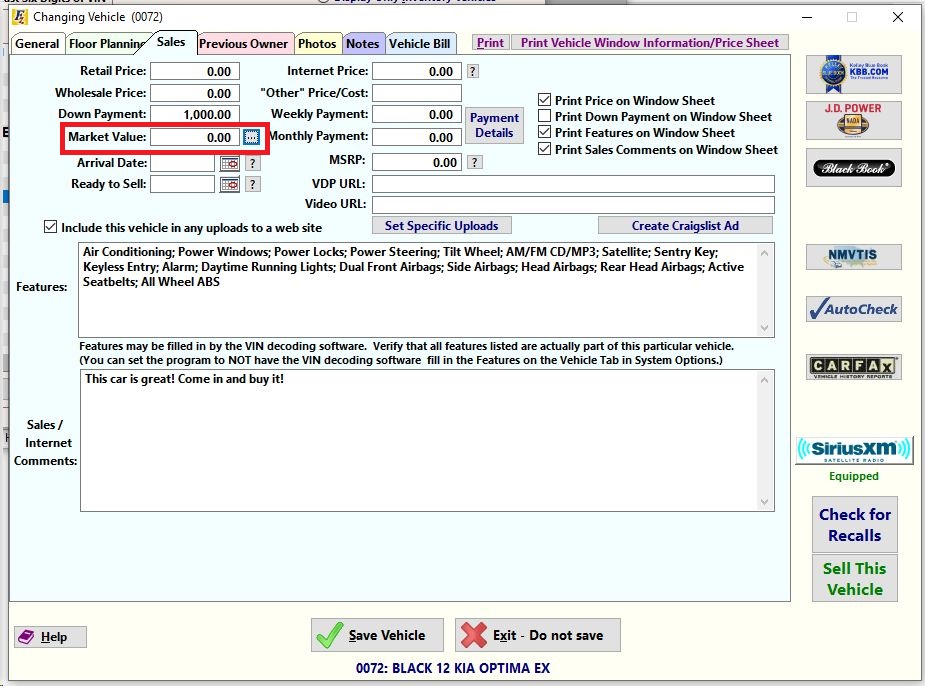Image resolution: width=925 pixels, height=686 pixels.
Task: Switch to the General tab
Action: click(x=37, y=44)
